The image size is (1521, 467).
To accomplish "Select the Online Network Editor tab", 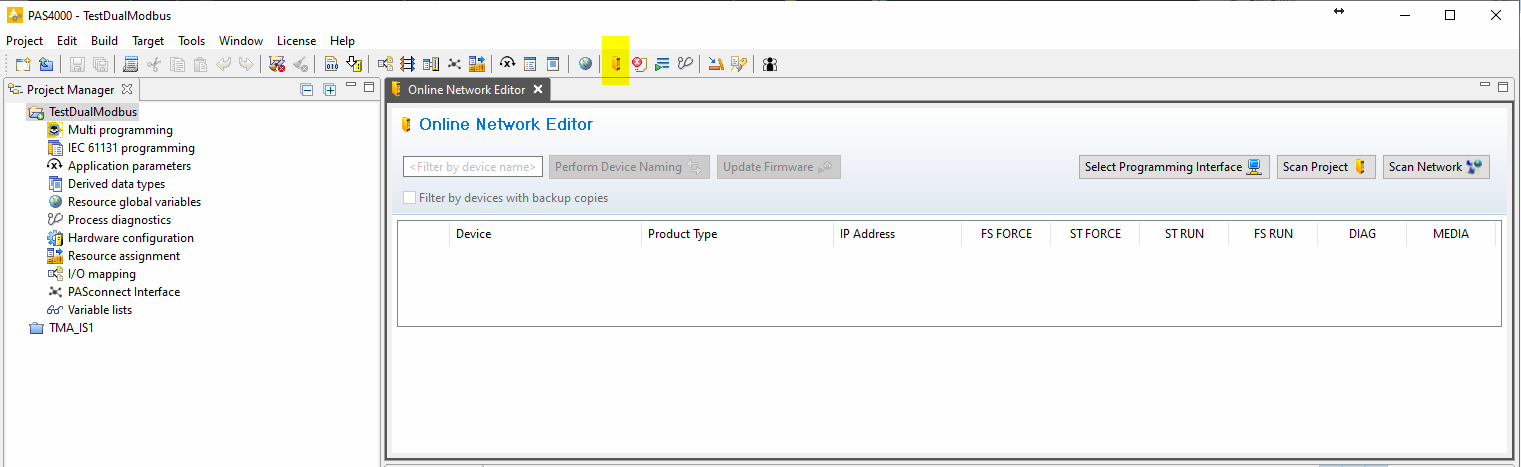I will [x=466, y=90].
